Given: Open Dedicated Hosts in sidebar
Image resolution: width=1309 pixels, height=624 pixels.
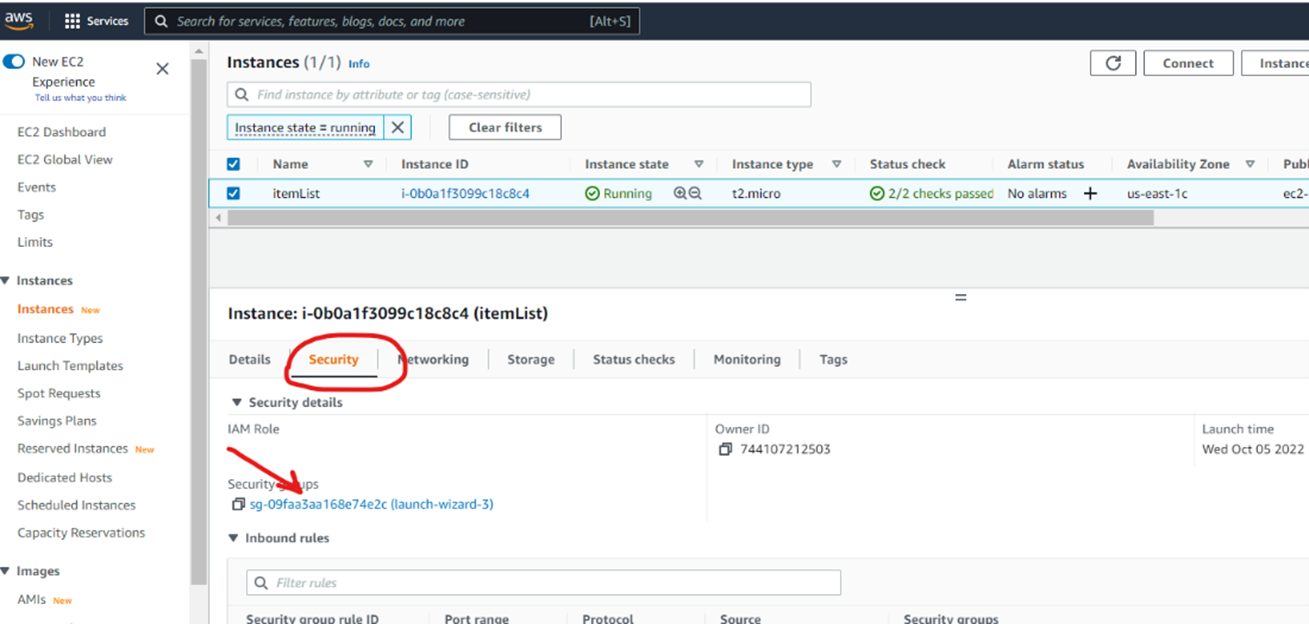Looking at the screenshot, I should [x=65, y=478].
